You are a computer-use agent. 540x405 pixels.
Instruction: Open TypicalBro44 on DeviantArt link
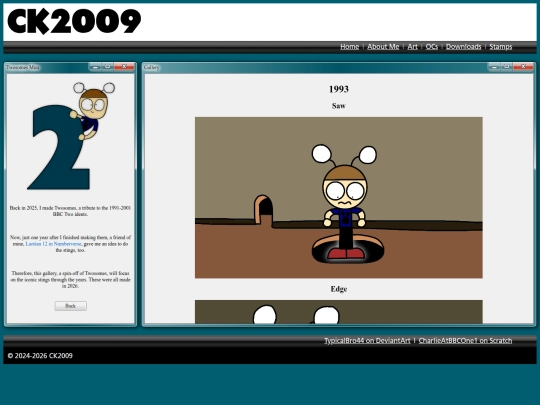pos(367,341)
